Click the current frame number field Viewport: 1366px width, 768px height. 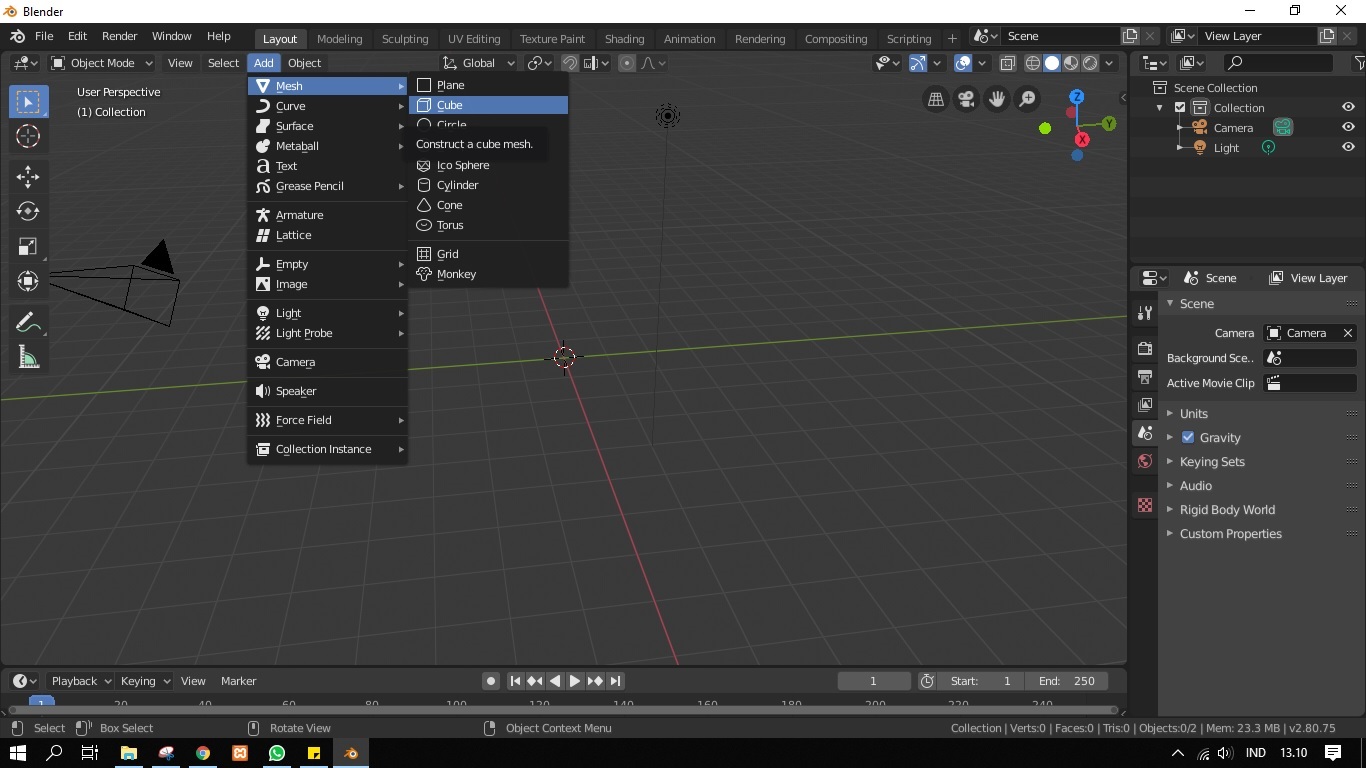pos(874,681)
